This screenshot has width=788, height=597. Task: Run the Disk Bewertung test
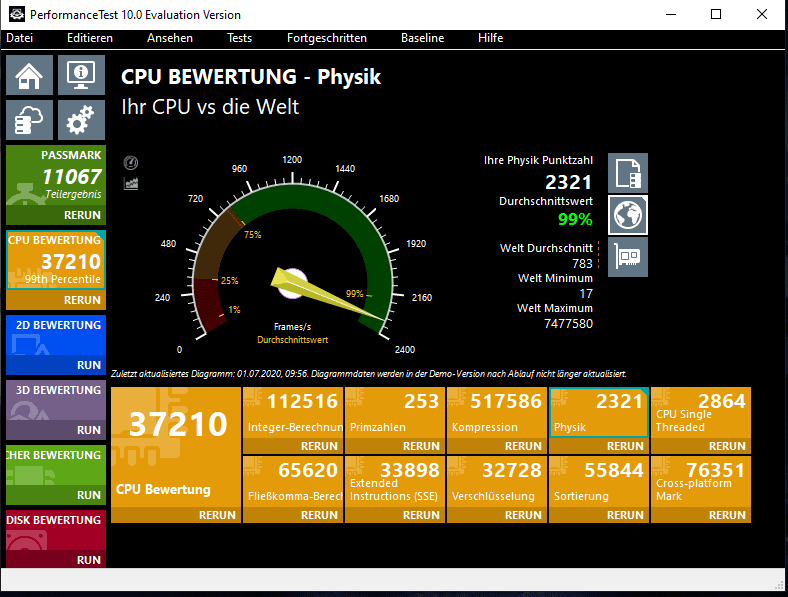pos(88,560)
